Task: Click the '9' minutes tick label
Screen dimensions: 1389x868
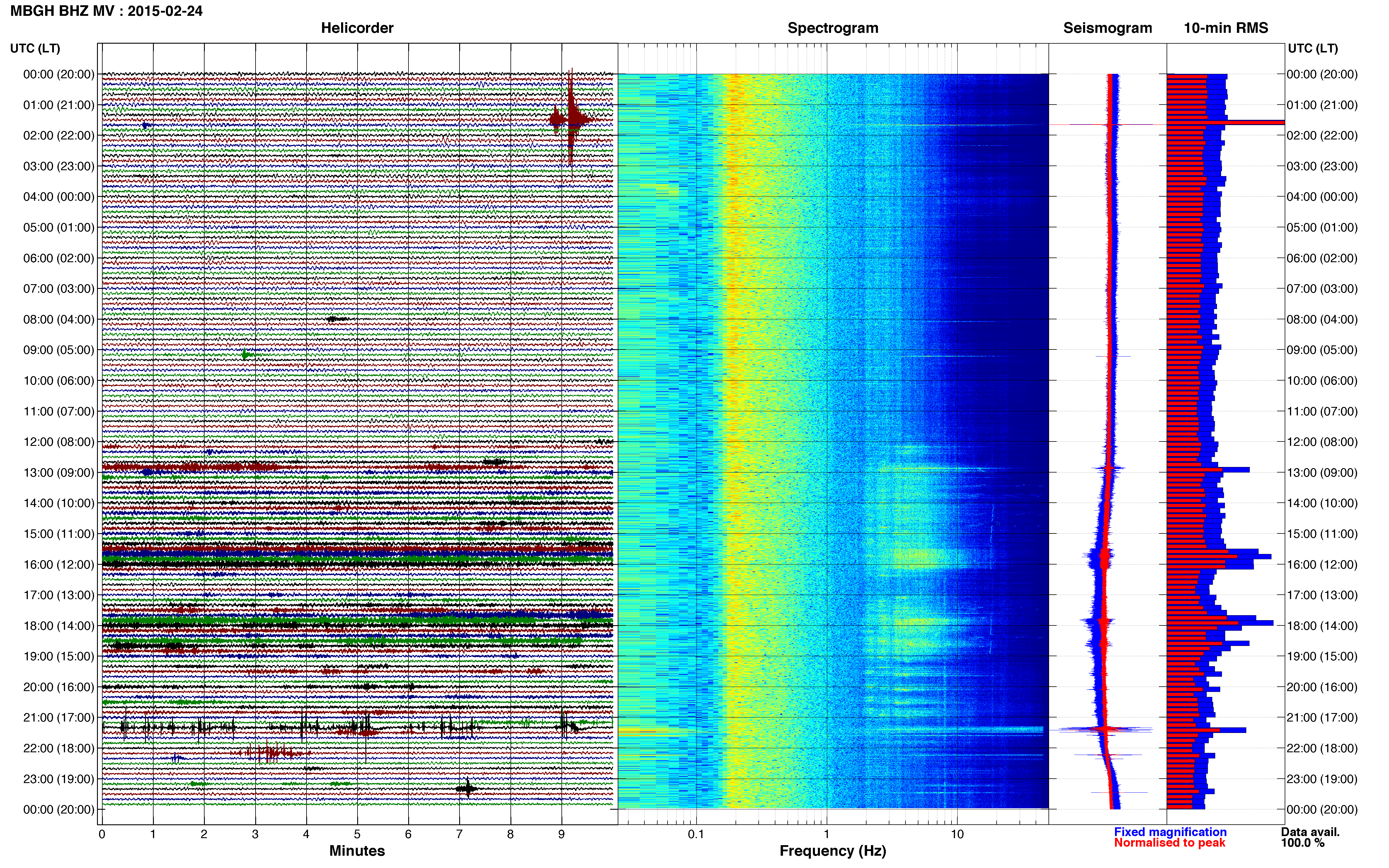Action: pyautogui.click(x=561, y=834)
